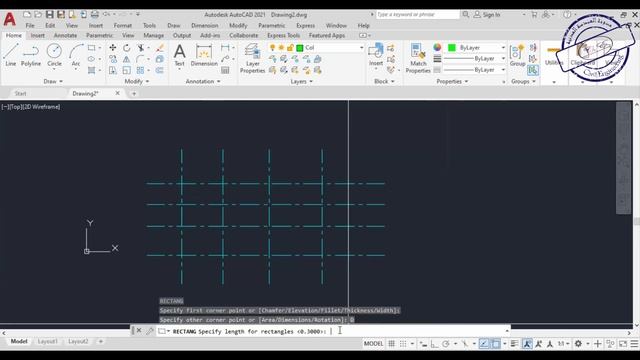Click the Match Properties icon
The width and height of the screenshot is (640, 360).
[418, 58]
